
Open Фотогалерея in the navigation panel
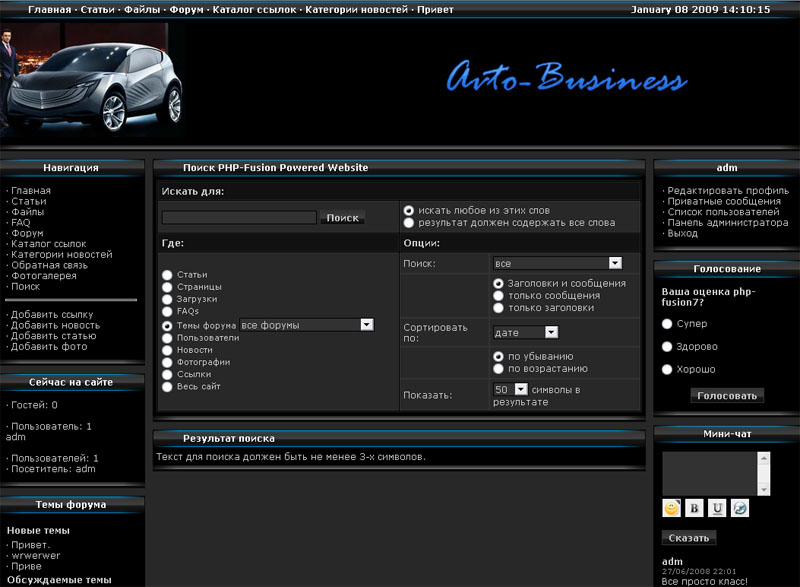pos(44,276)
